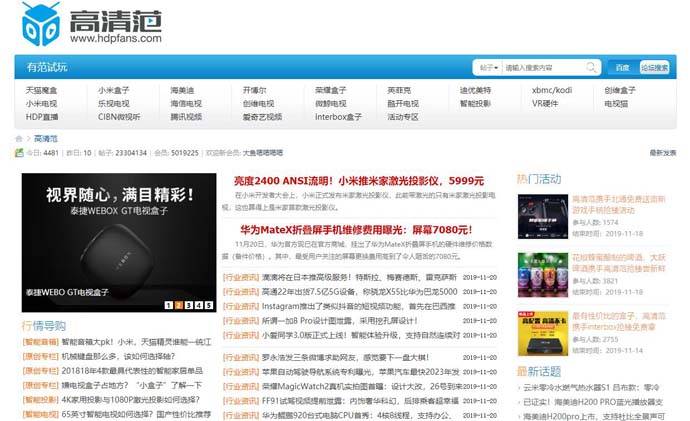Open the Interbox盒子 forum link
The width and height of the screenshot is (690, 421).
point(338,117)
